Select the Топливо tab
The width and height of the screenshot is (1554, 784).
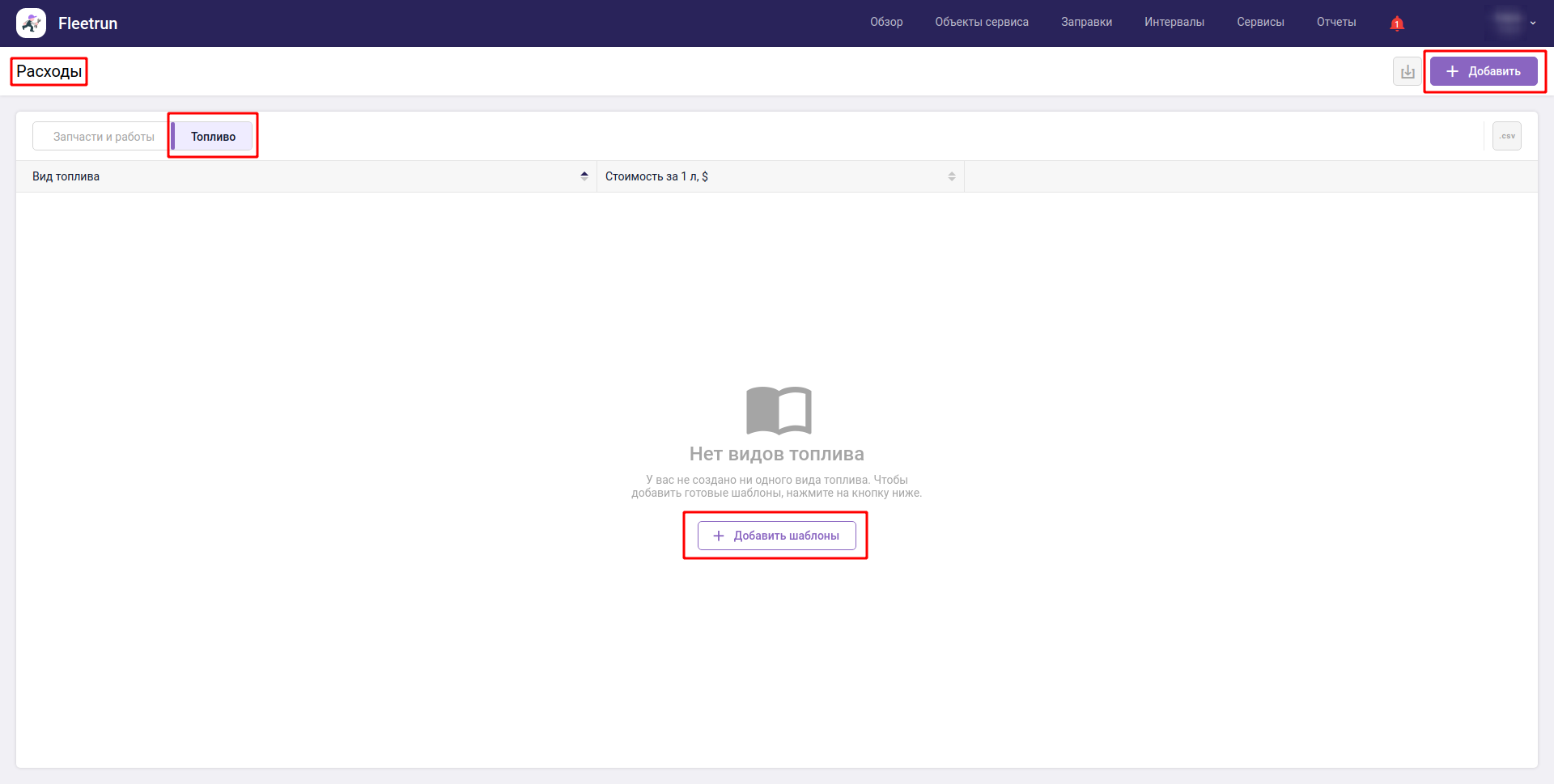213,137
